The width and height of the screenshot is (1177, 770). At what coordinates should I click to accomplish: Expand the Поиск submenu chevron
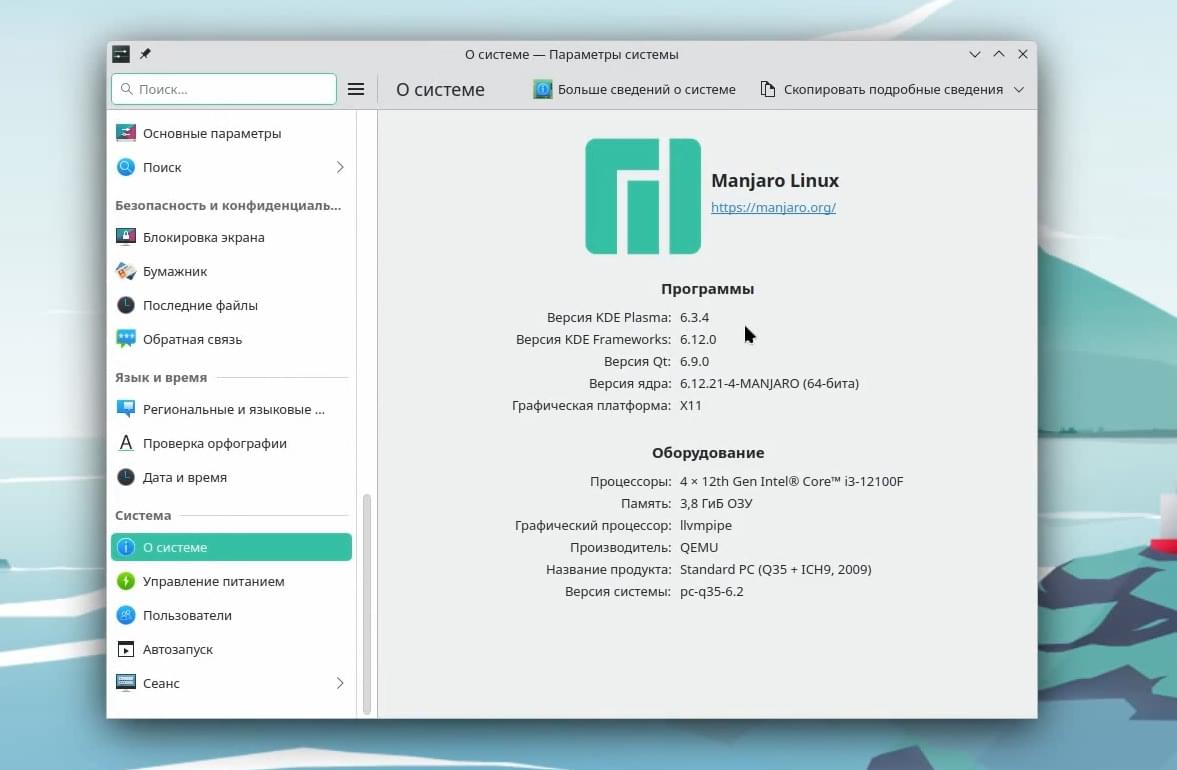[x=340, y=167]
